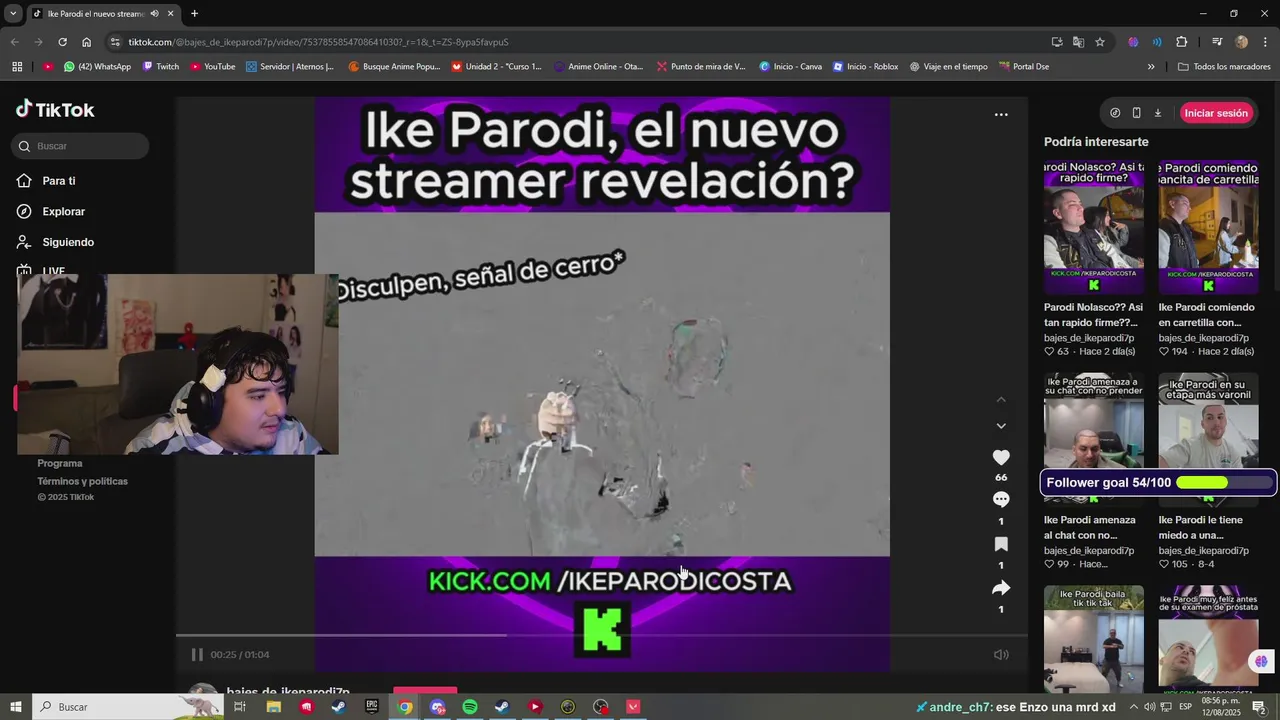Screen dimensions: 1280x720
Task: Open Chrome extensions puzzle icon
Action: coord(1182,42)
